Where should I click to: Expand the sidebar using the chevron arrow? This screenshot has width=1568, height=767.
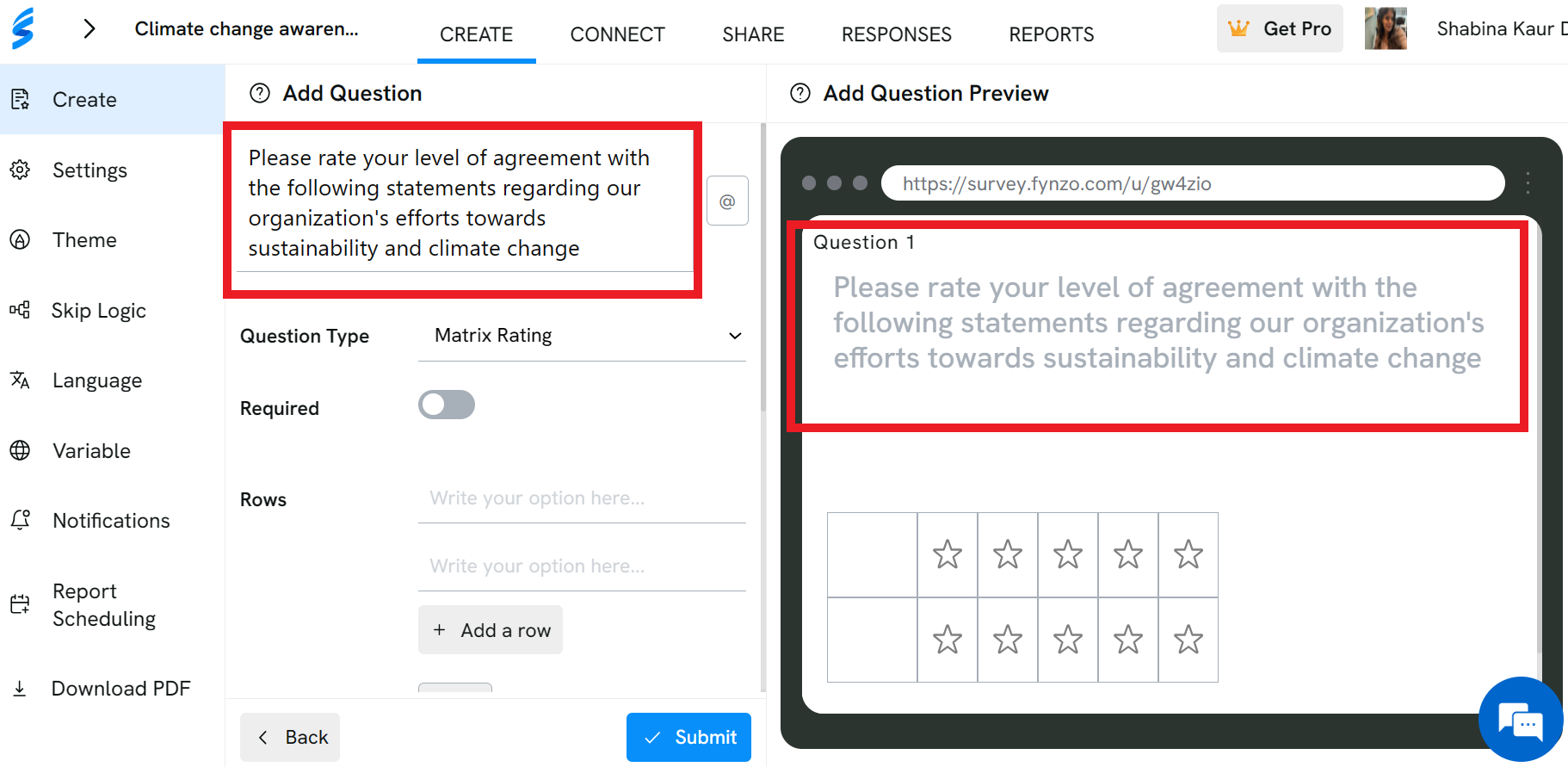(89, 29)
